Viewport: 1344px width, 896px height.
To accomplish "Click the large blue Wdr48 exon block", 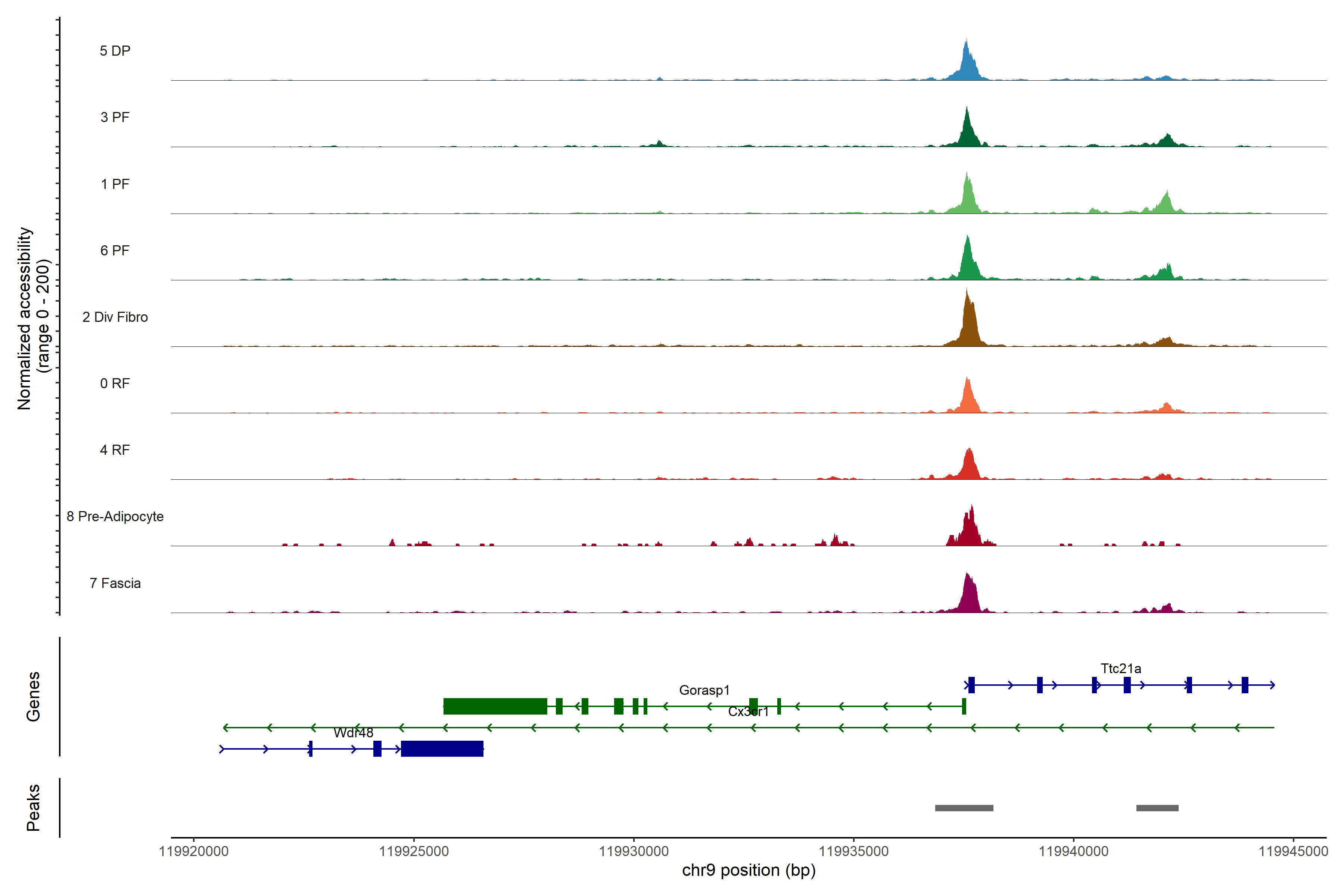I will point(442,749).
